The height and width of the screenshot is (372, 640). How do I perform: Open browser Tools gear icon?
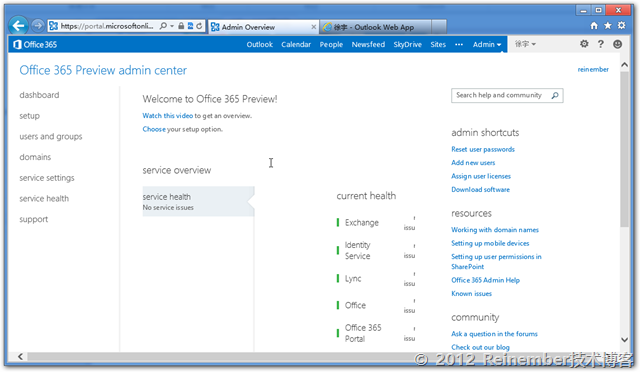pos(622,26)
